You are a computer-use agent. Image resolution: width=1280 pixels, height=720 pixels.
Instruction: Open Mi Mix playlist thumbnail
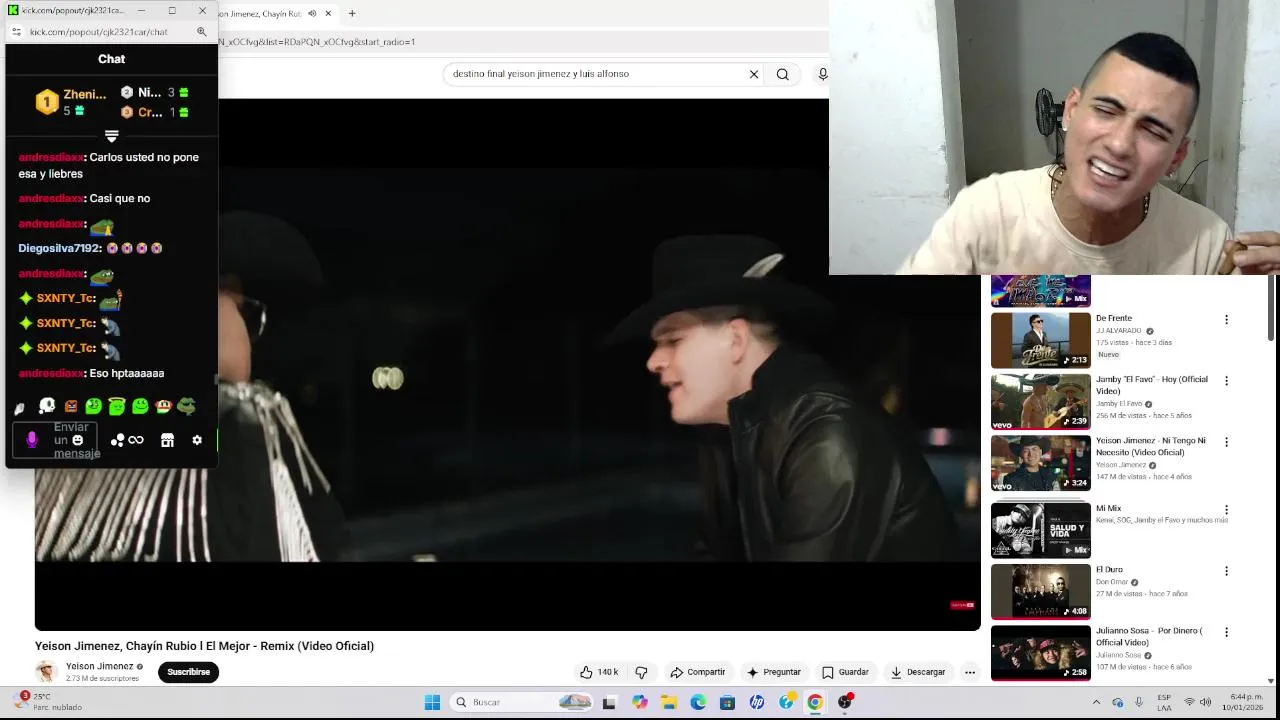(1040, 530)
